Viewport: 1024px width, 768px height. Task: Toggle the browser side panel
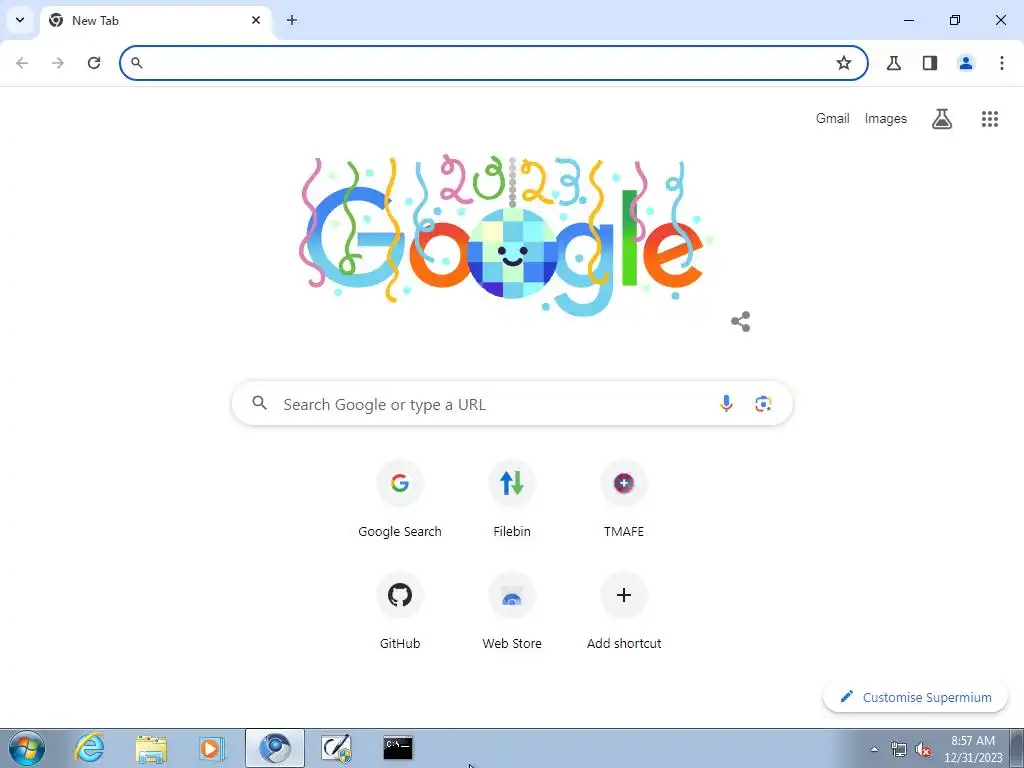point(930,63)
